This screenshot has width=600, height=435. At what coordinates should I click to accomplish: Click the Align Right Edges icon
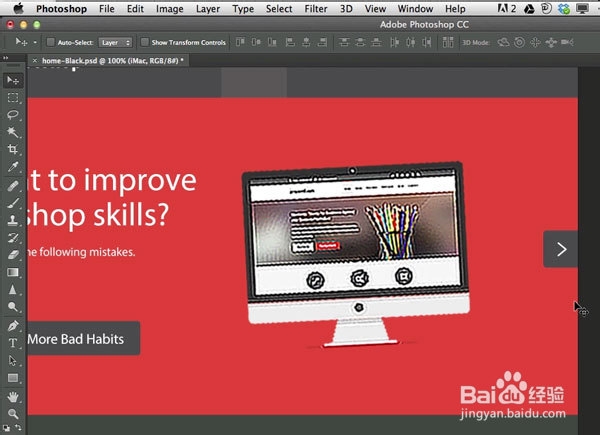[x=323, y=42]
